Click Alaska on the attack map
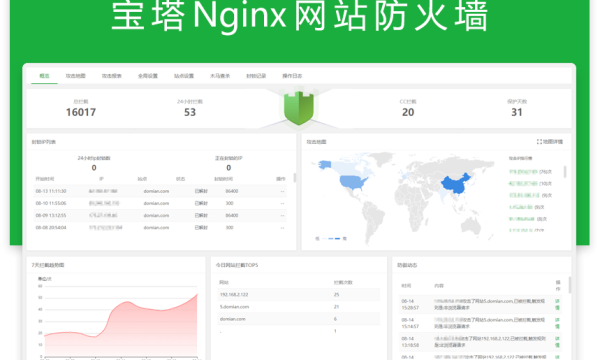Viewport: 600px width, 360px height. coord(324,165)
